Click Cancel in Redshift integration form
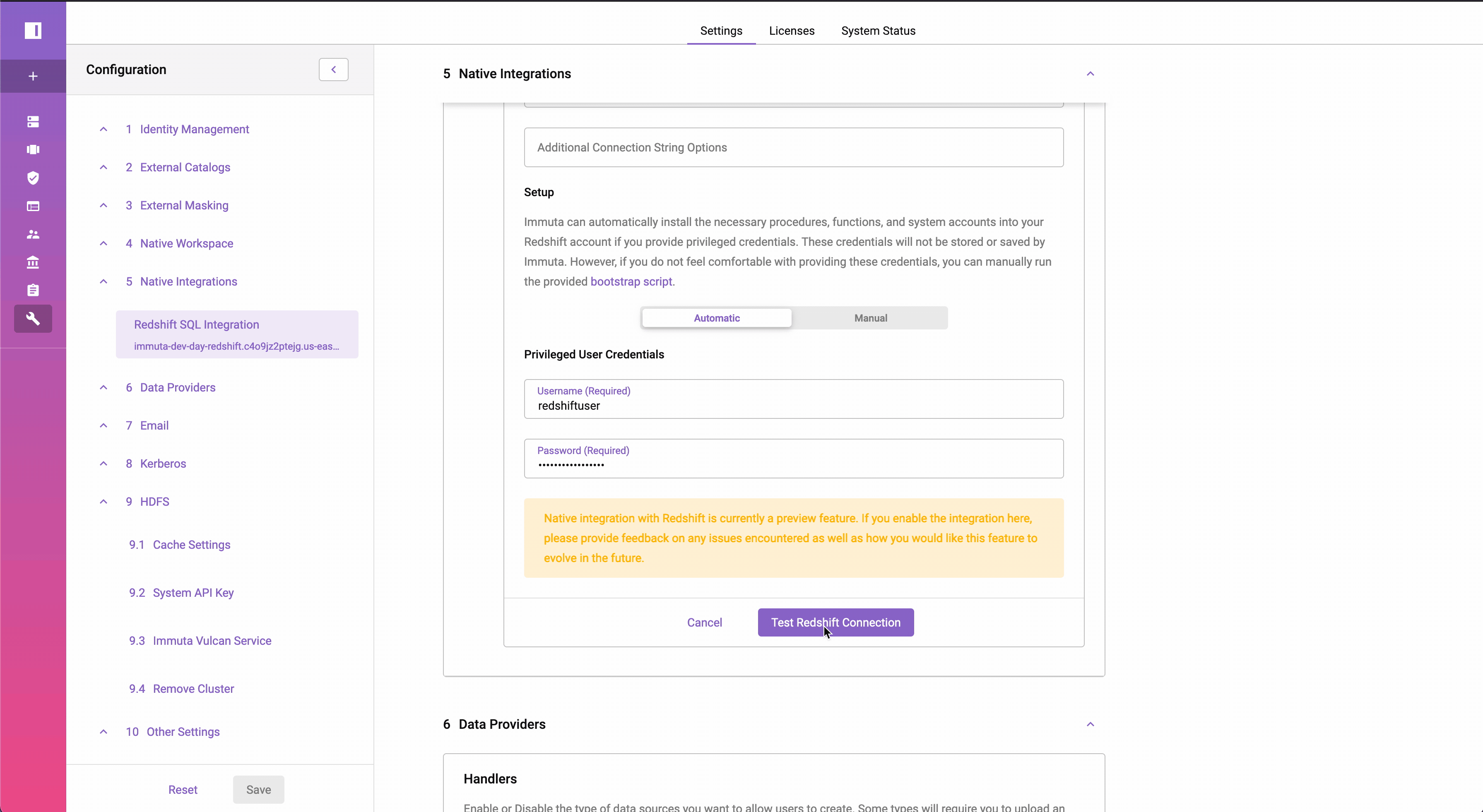The height and width of the screenshot is (812, 1483). tap(704, 623)
